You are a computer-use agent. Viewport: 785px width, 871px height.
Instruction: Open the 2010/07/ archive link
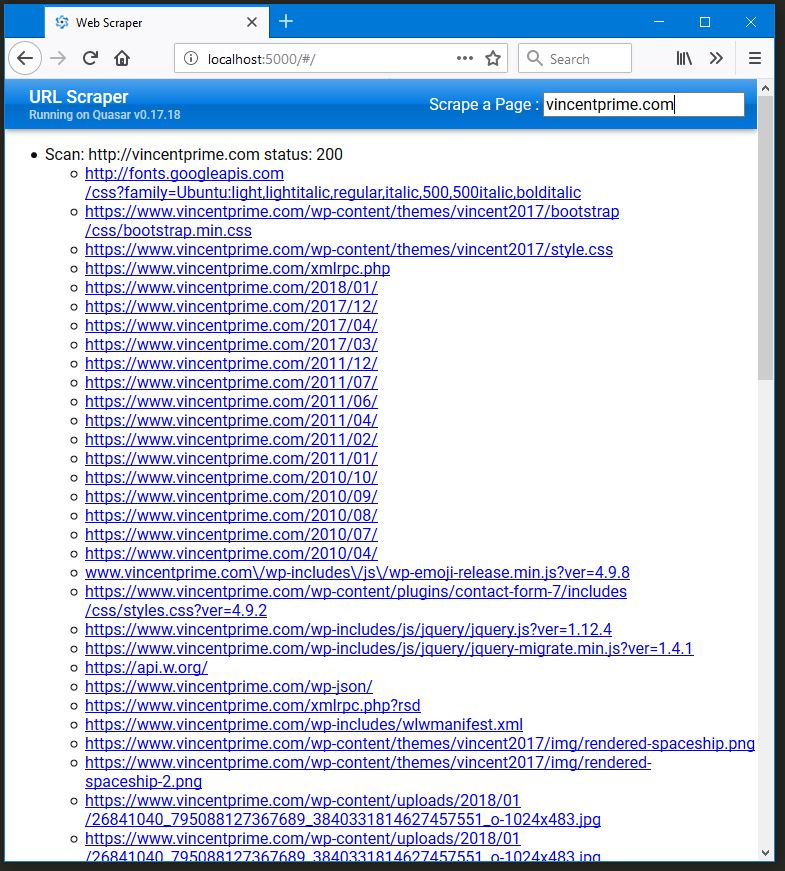(x=231, y=534)
